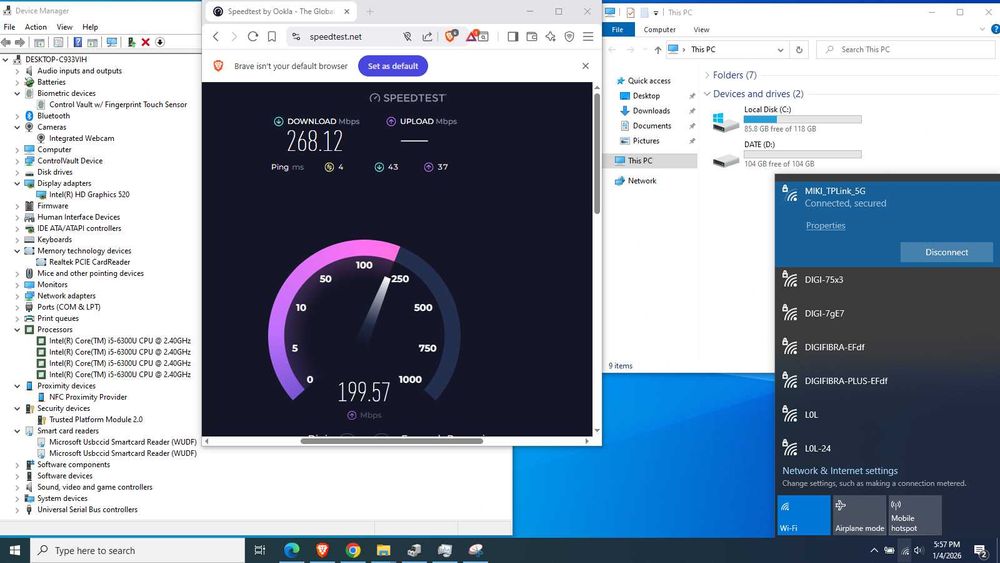
Task: Click the refresh button in This PC window
Action: click(798, 49)
